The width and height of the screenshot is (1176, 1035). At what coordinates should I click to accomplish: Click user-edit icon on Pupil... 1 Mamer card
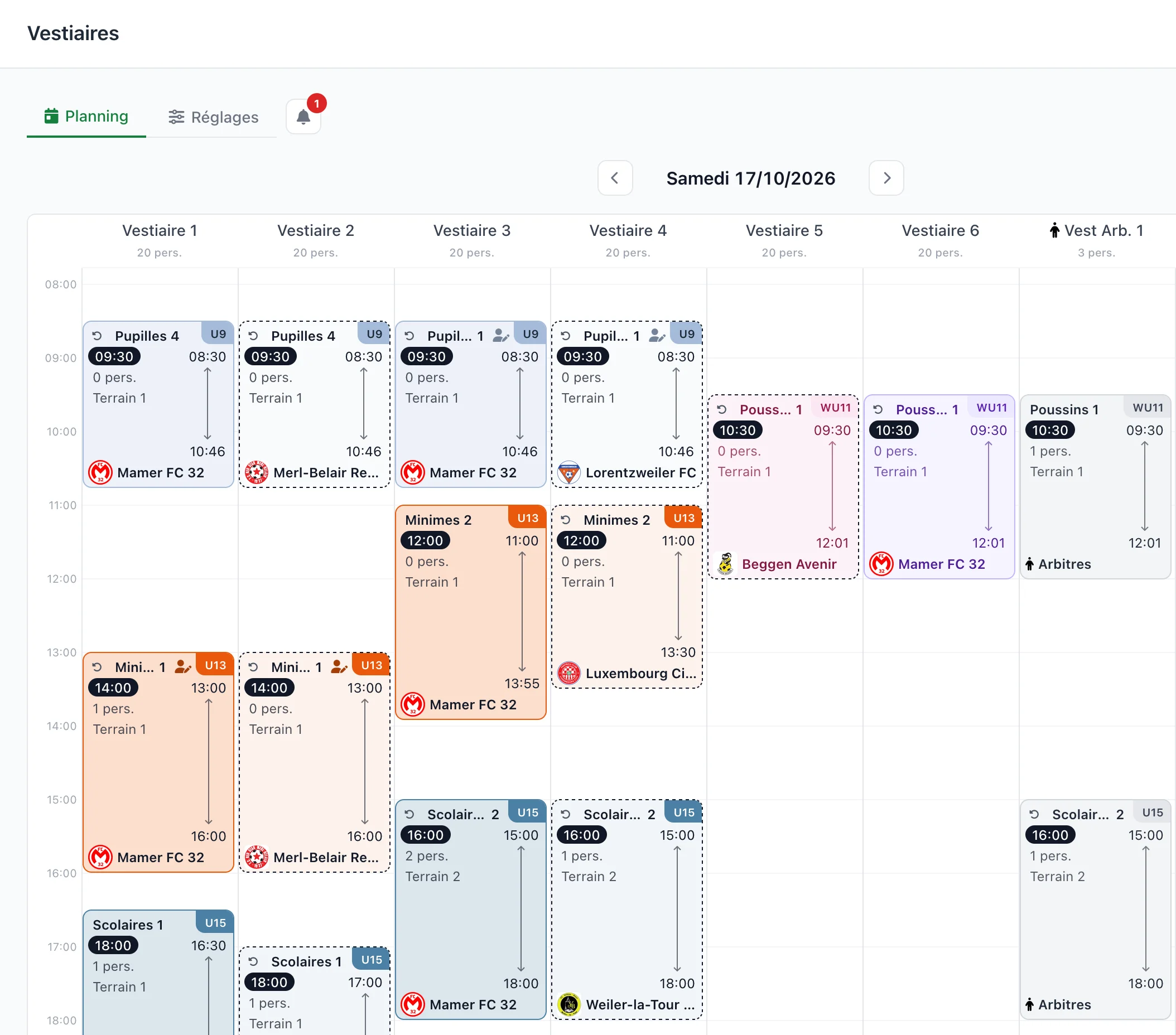click(x=501, y=335)
